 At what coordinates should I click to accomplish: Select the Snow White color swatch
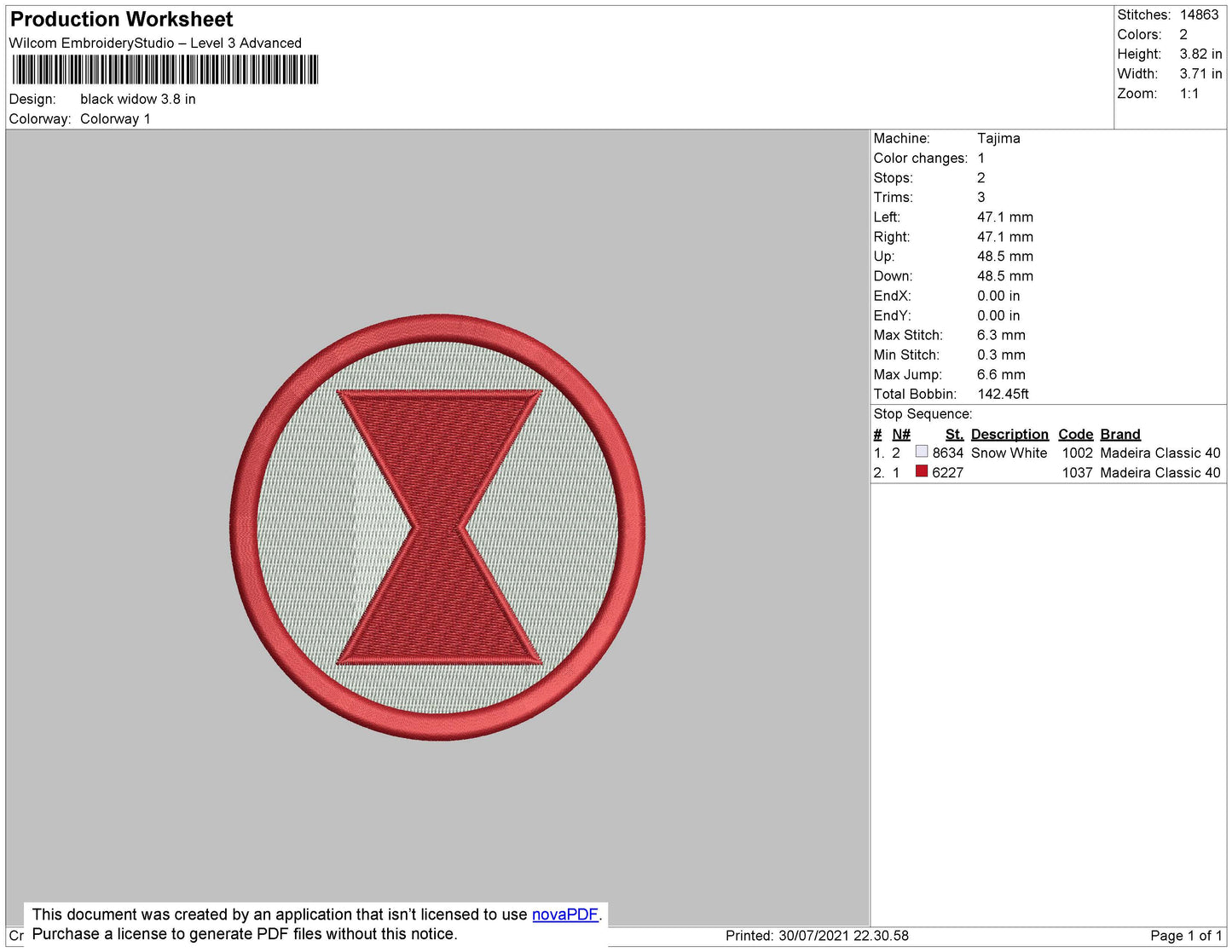point(922,452)
